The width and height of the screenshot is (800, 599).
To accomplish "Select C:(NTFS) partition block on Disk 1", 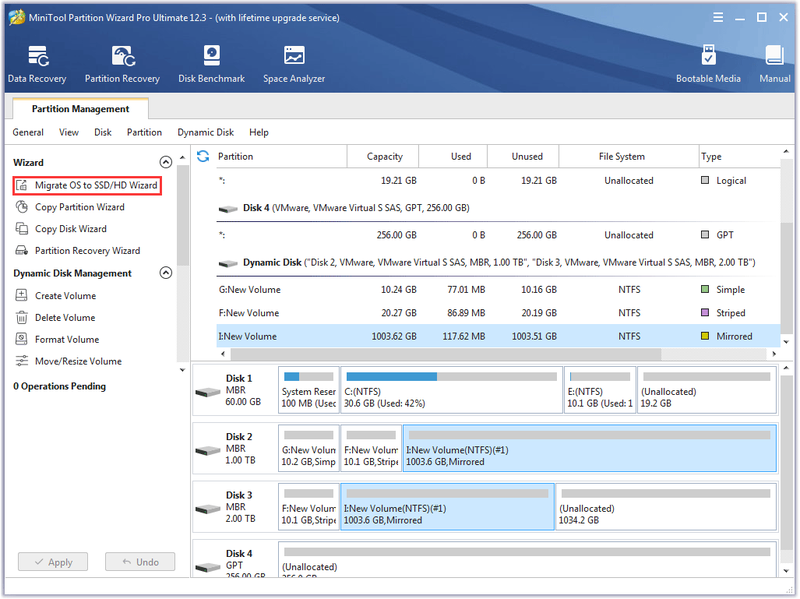I will point(452,390).
